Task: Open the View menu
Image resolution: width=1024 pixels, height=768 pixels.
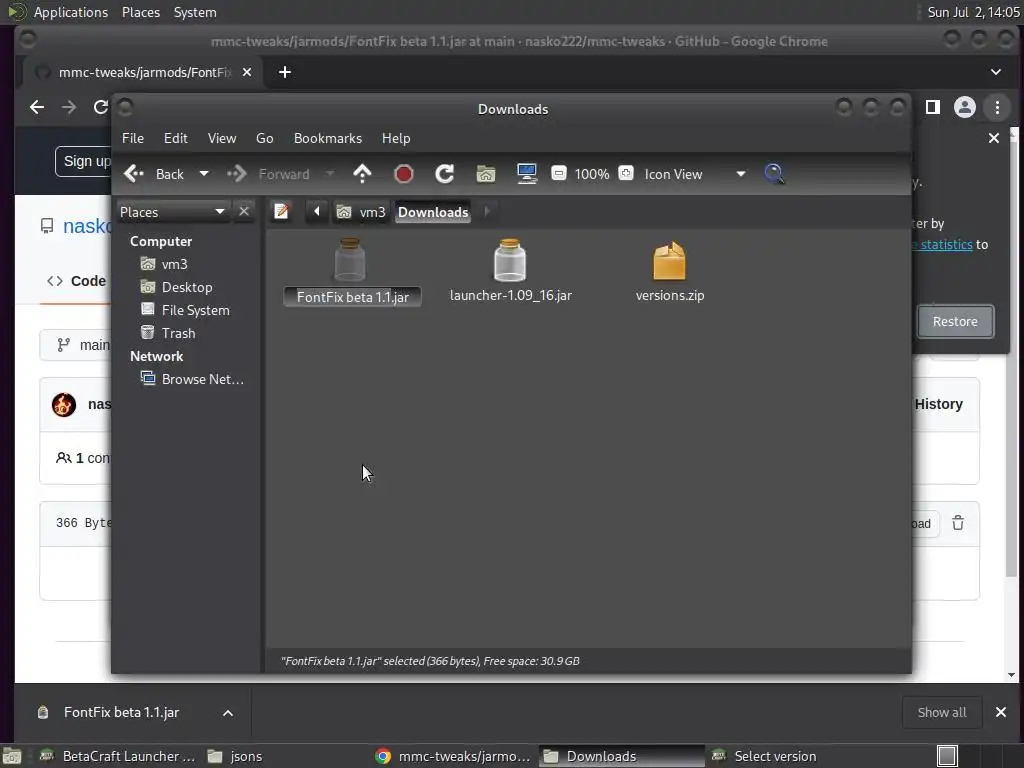Action: [x=222, y=138]
